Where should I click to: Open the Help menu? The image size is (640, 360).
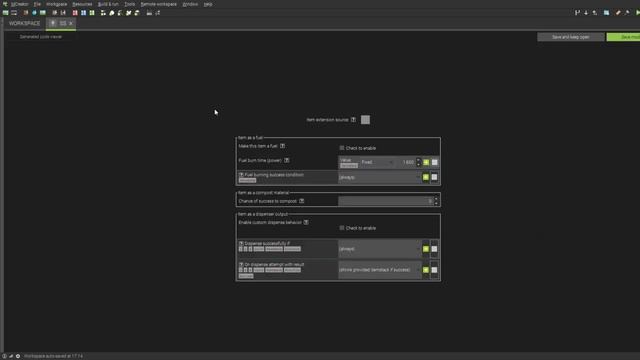click(x=208, y=4)
